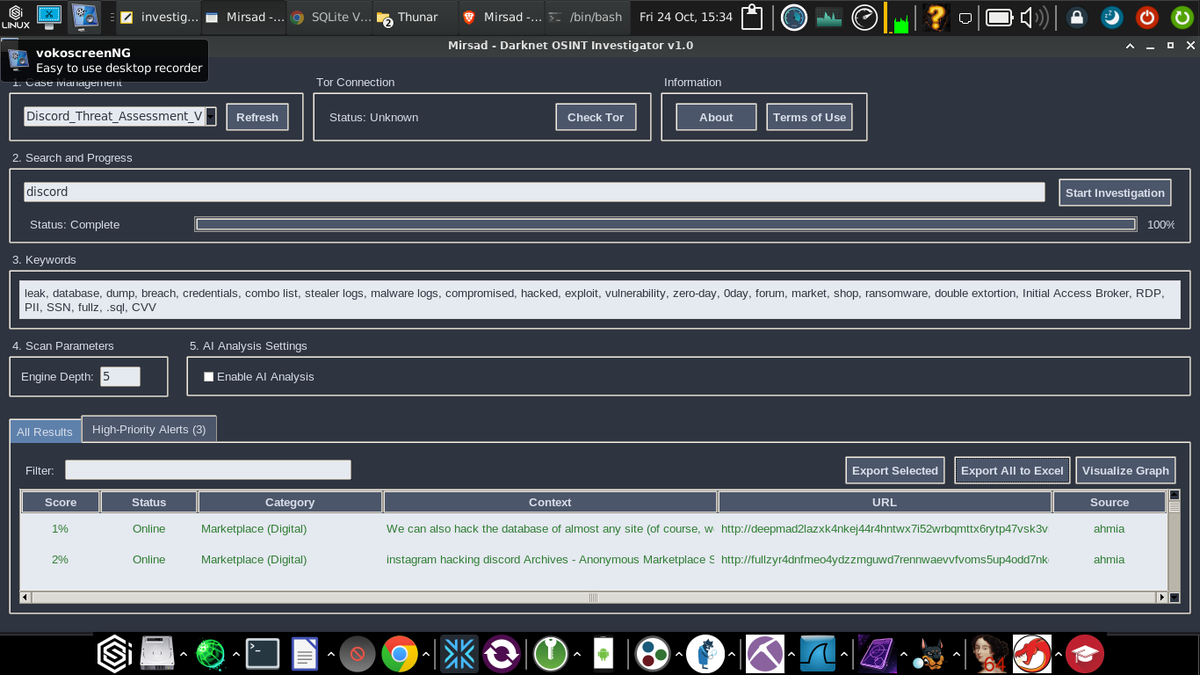
Task: Click Start Investigation button
Action: click(x=1115, y=193)
